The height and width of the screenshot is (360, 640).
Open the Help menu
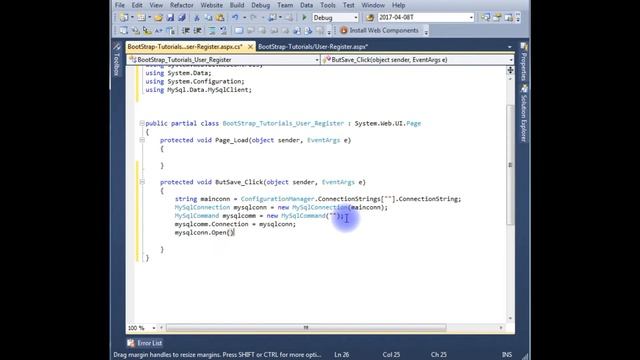pyautogui.click(x=398, y=5)
